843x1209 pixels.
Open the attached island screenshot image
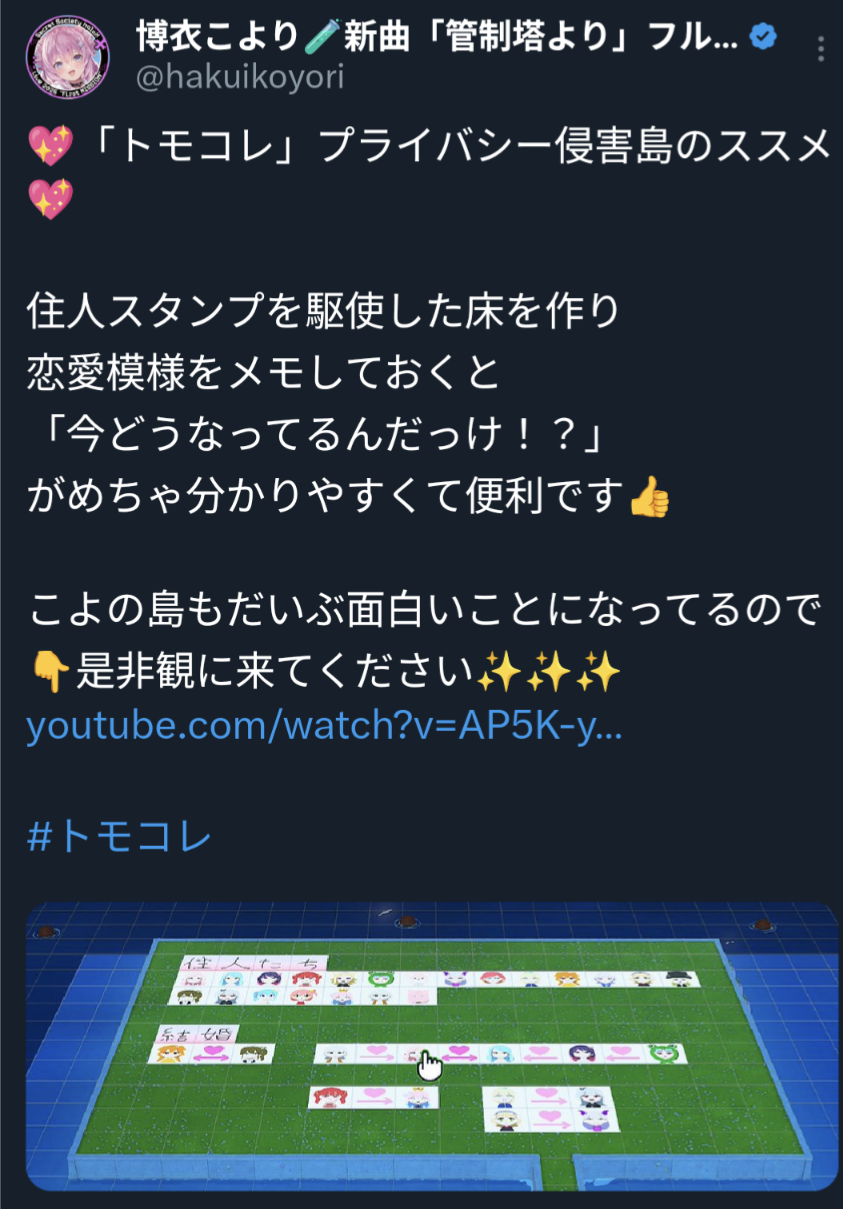click(x=432, y=1046)
